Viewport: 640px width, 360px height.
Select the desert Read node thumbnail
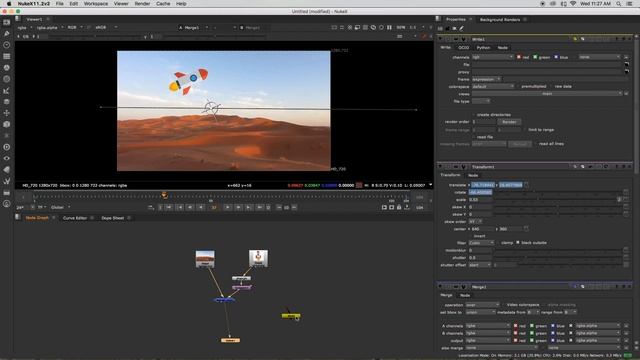pos(205,259)
